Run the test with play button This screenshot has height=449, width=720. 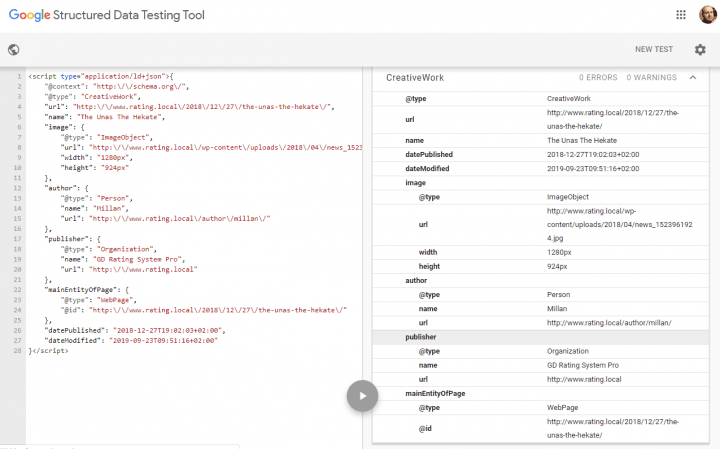362,396
